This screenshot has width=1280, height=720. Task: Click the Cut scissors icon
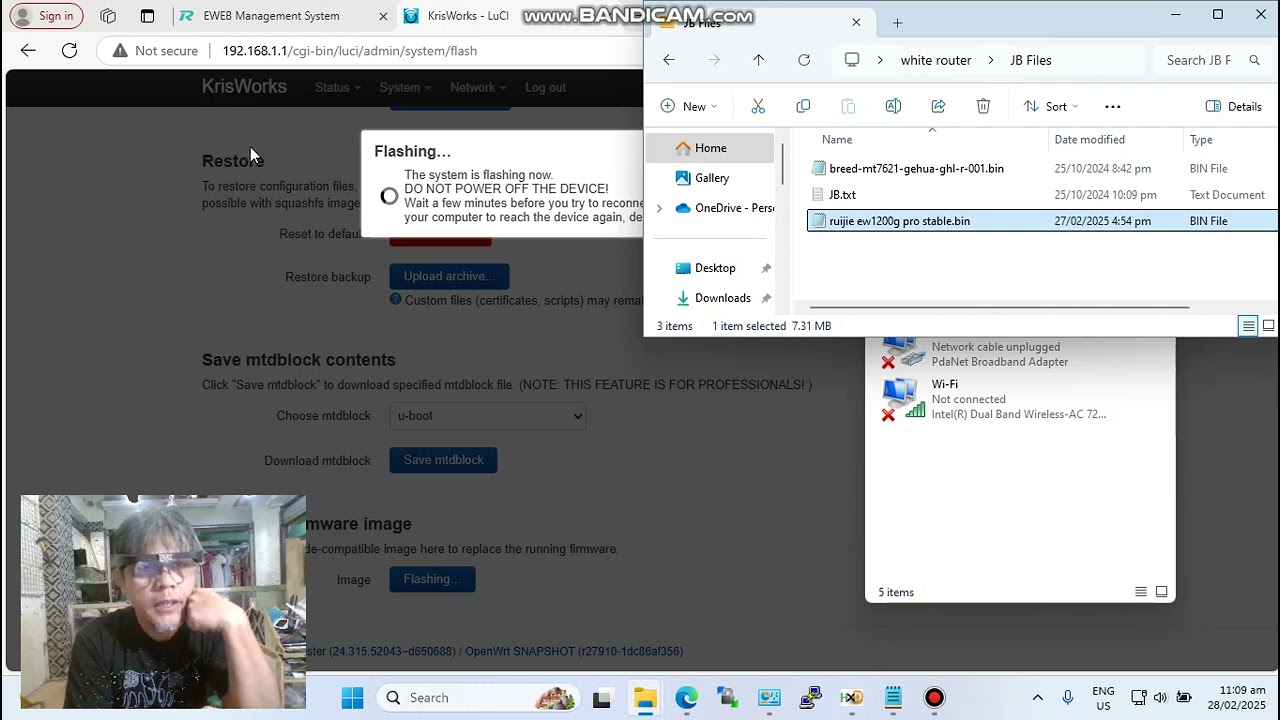(x=758, y=106)
